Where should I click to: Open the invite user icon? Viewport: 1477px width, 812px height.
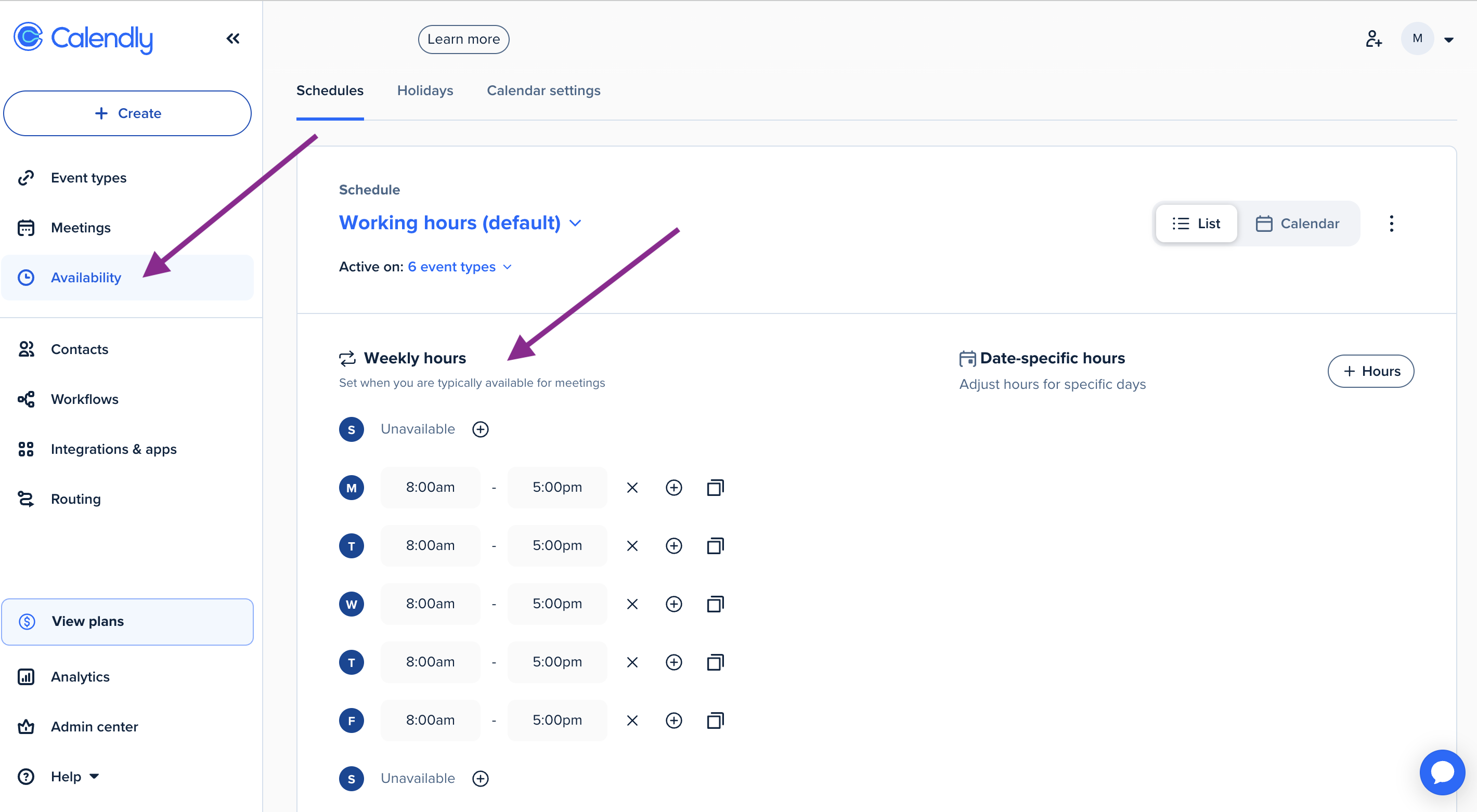point(1373,38)
